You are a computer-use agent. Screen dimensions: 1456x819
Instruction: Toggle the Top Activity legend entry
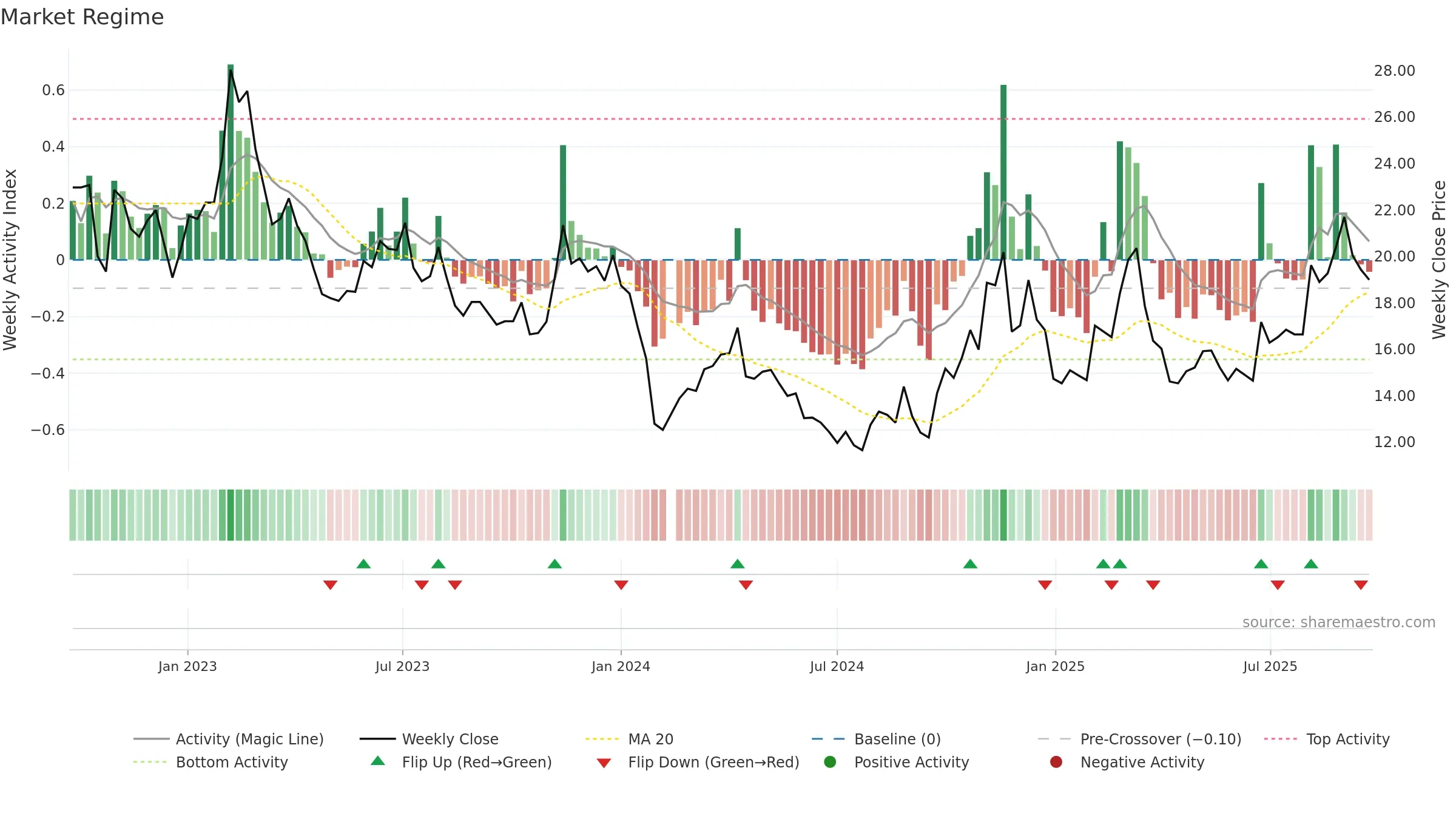[x=1327, y=739]
